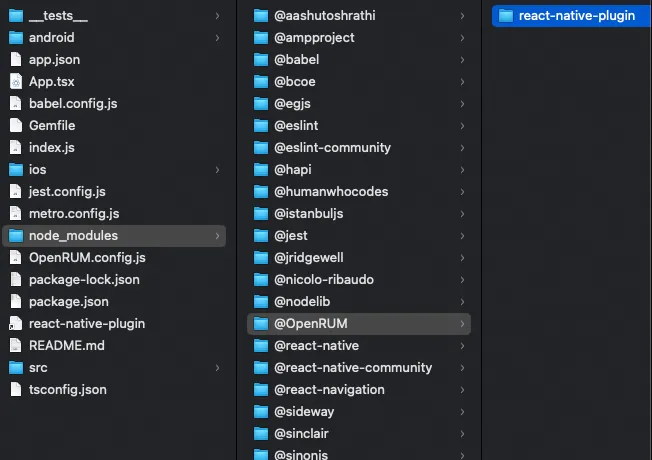This screenshot has width=652, height=460.
Task: Select the @nodelib folder name
Action: 302,302
